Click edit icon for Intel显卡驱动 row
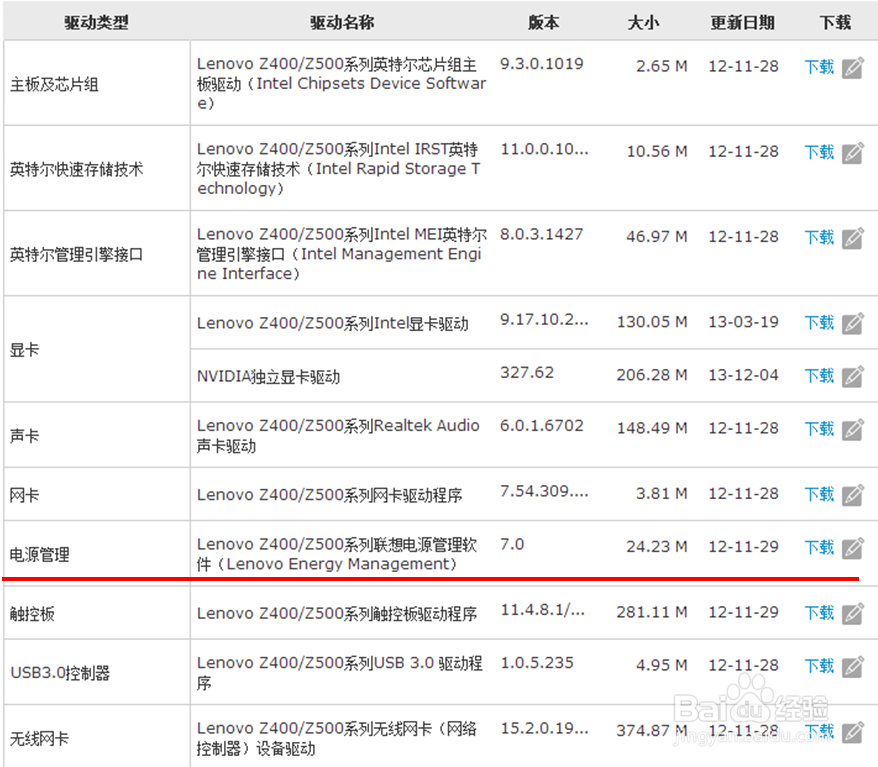This screenshot has width=878, height=767. (853, 323)
